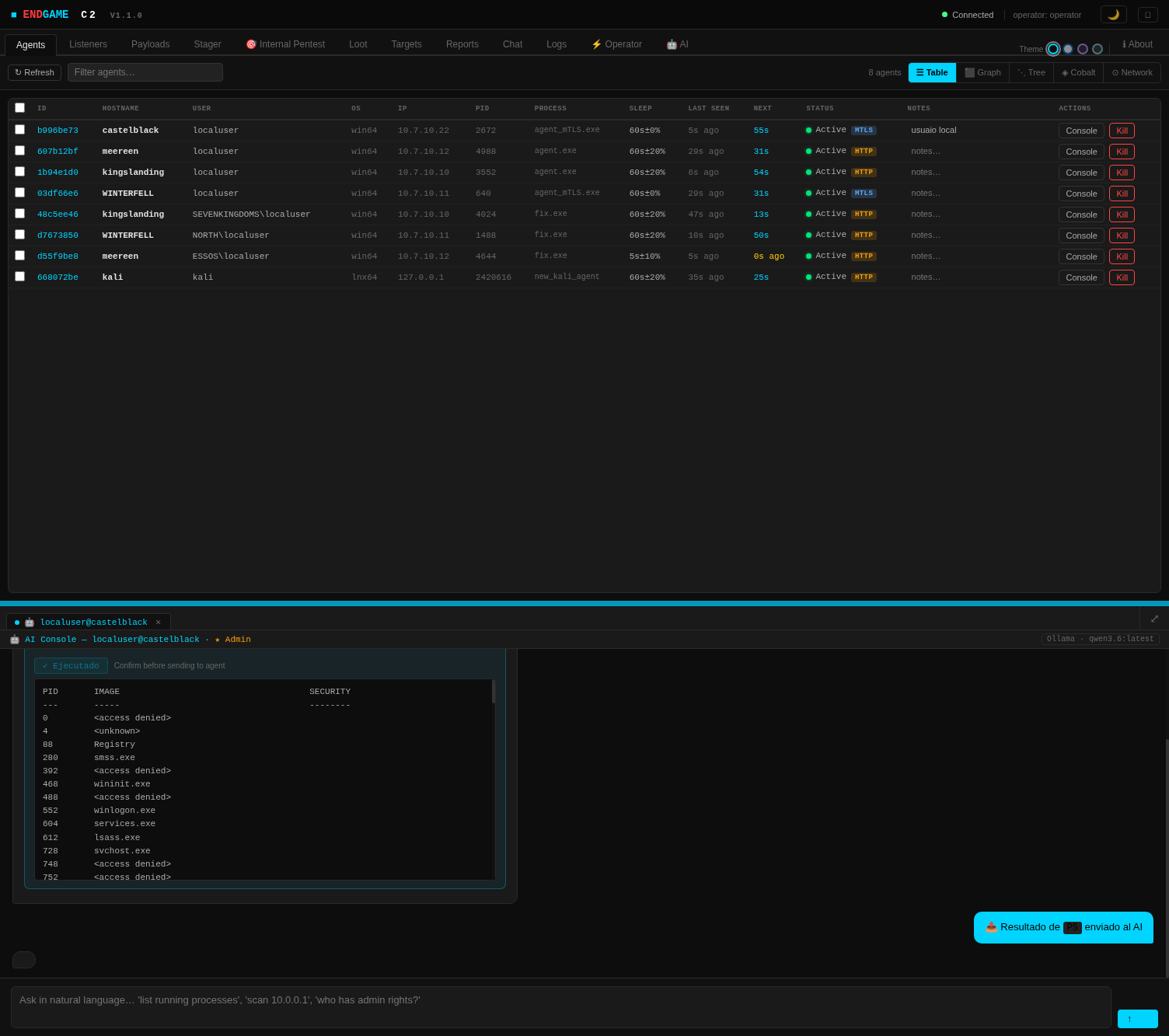This screenshot has width=1169, height=1036.
Task: Switch to the Graph view
Action: point(982,72)
